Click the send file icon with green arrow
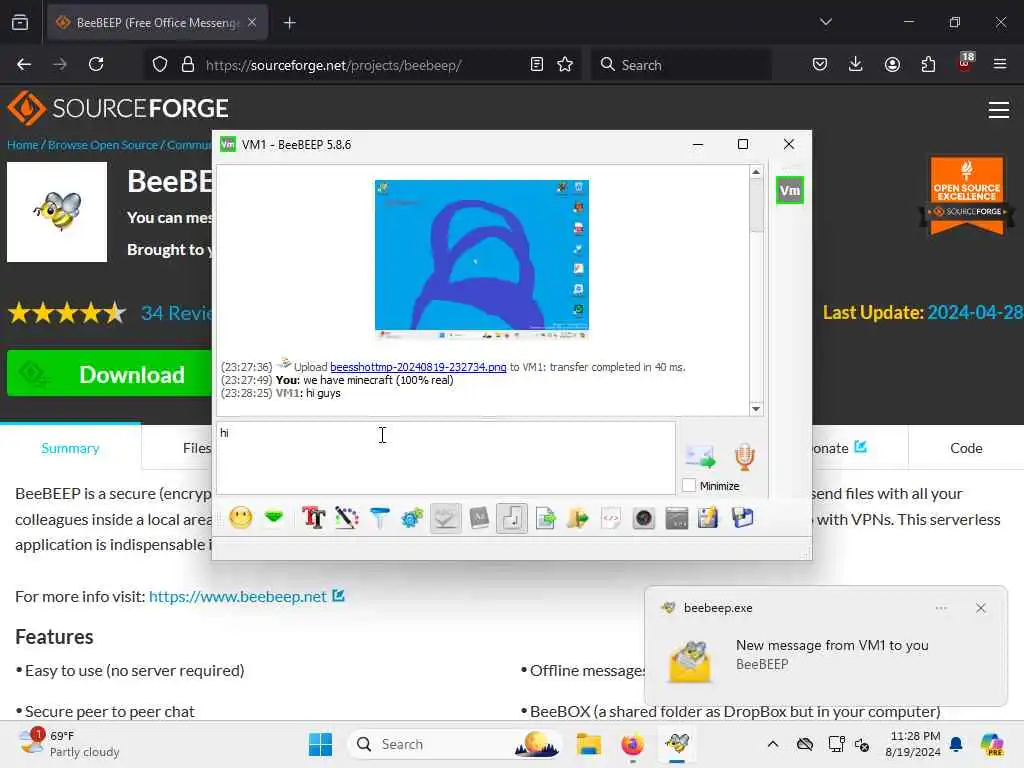 [x=545, y=519]
